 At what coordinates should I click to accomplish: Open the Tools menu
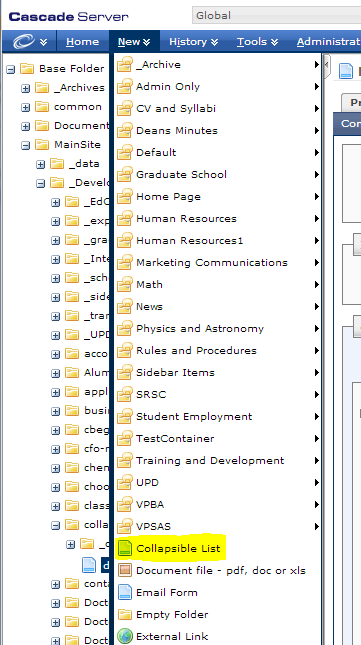tap(257, 42)
